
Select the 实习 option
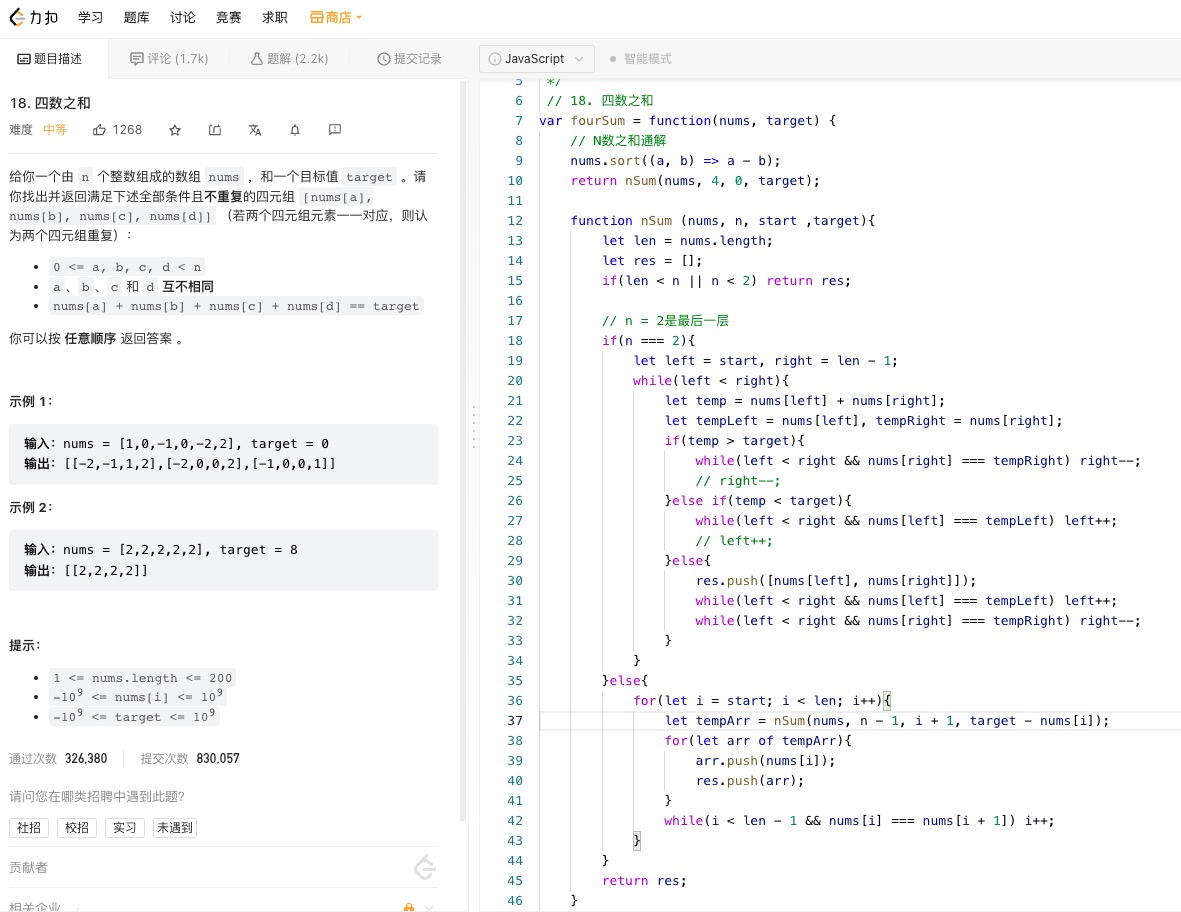click(124, 828)
